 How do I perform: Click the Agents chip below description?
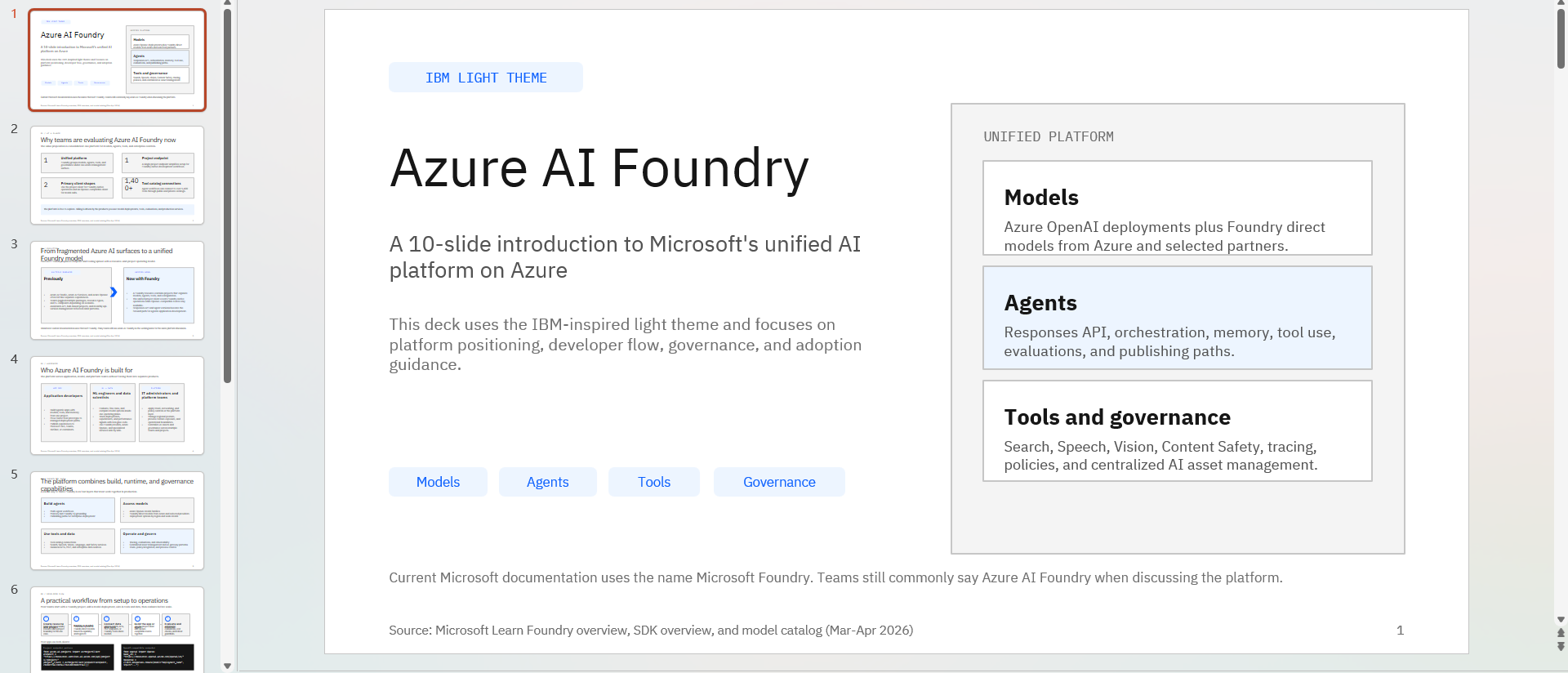(547, 482)
